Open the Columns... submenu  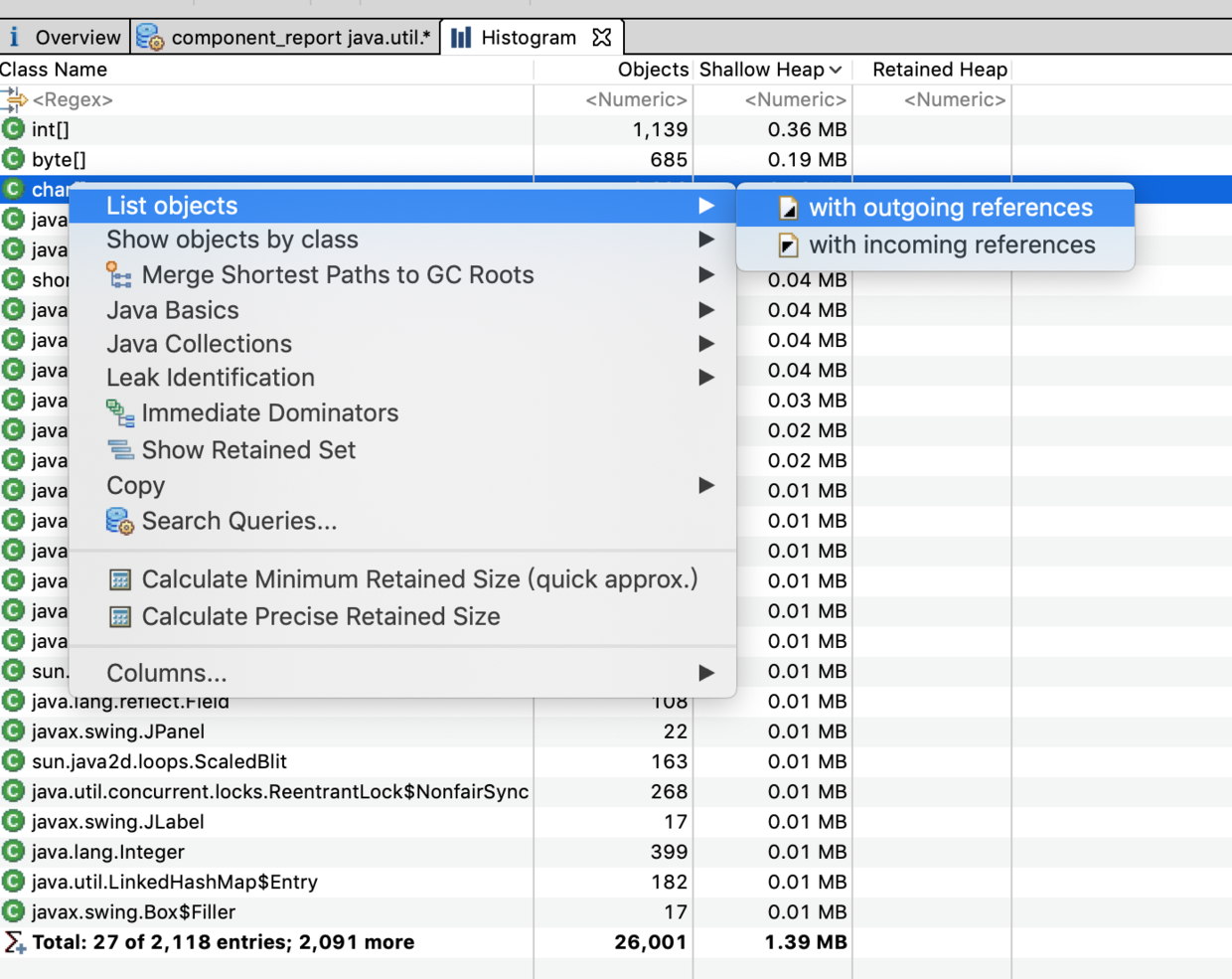(402, 673)
